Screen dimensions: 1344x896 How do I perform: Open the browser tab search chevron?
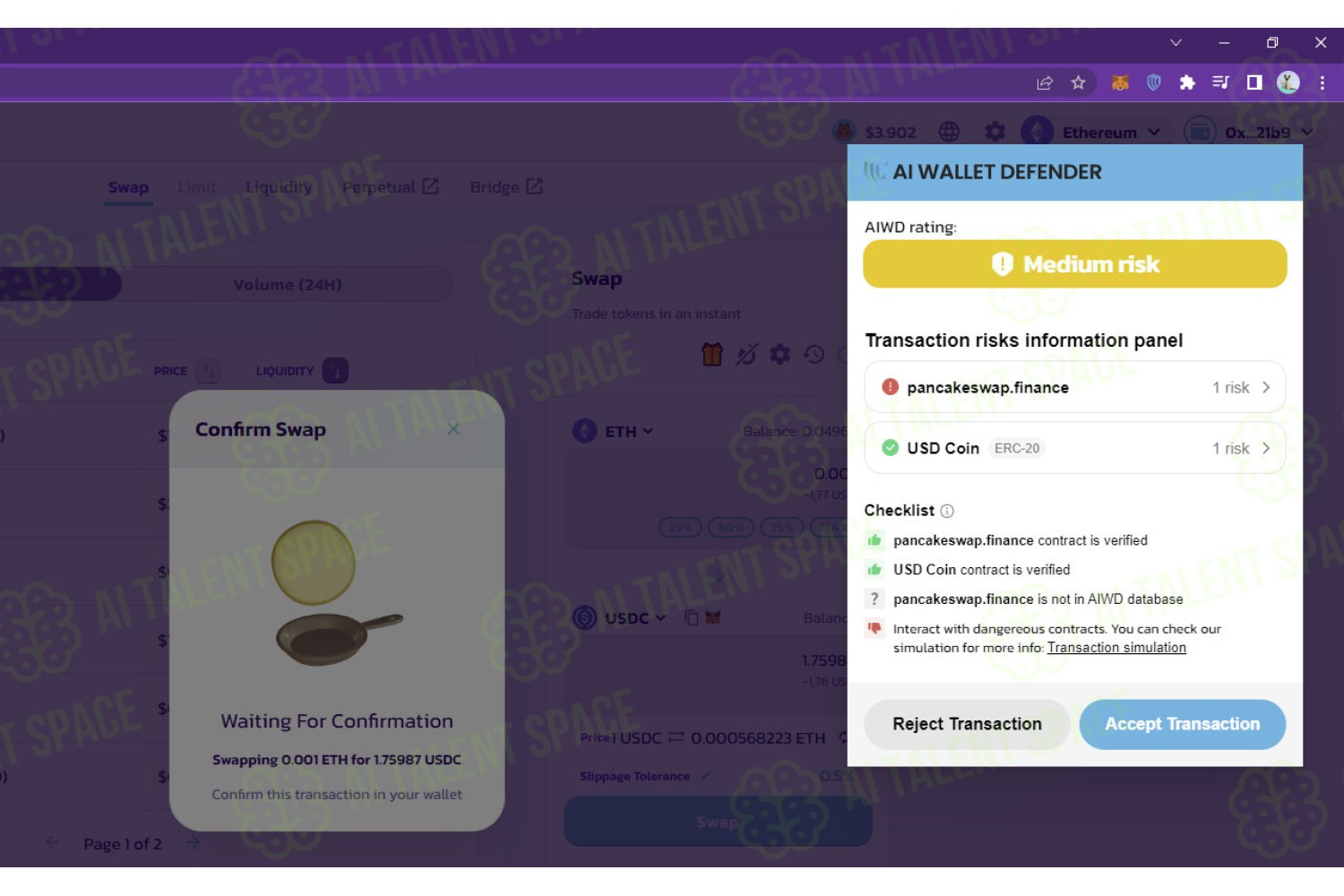[x=1176, y=42]
